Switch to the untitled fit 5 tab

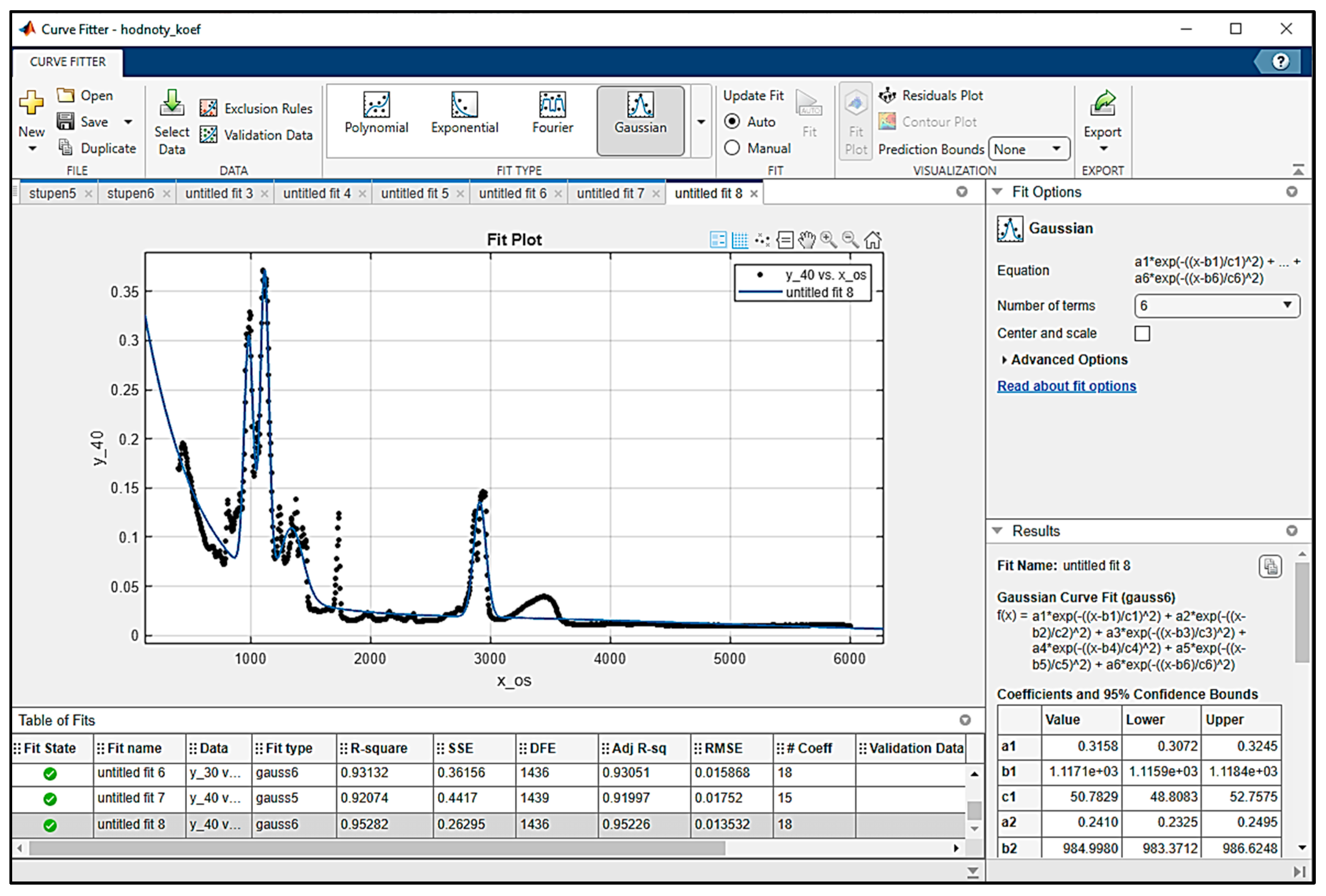[x=414, y=193]
